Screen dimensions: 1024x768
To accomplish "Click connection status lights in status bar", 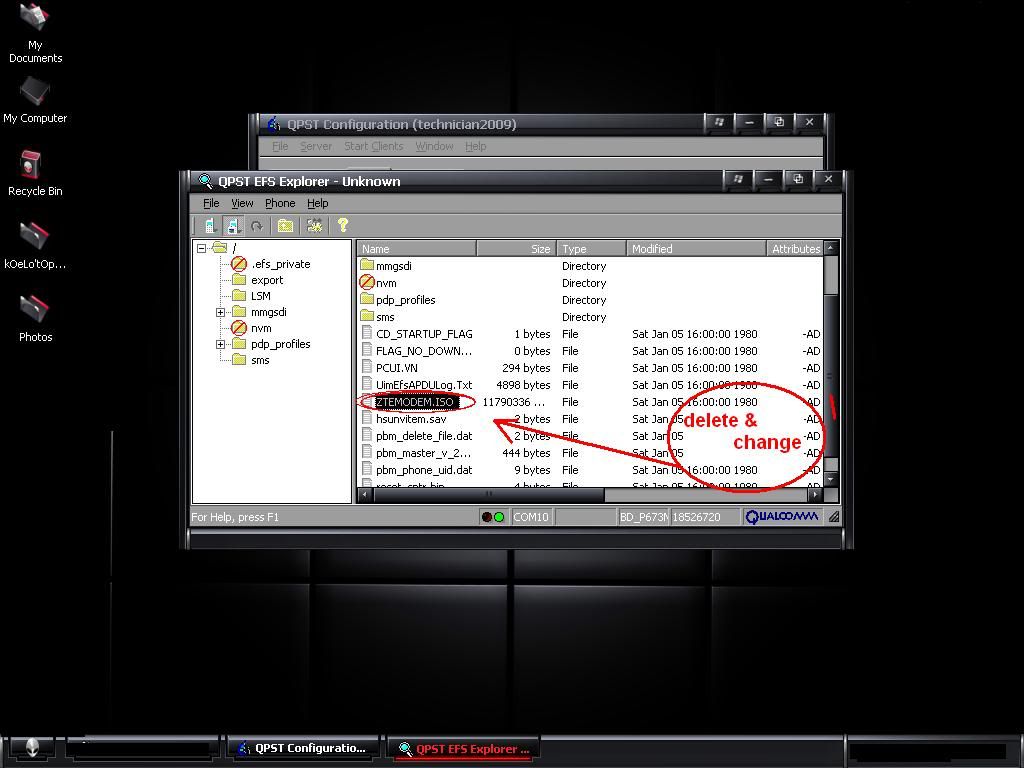I will pos(493,517).
